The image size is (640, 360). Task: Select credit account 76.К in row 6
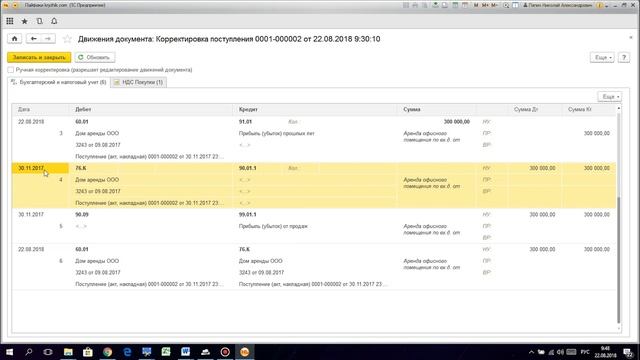(x=244, y=249)
